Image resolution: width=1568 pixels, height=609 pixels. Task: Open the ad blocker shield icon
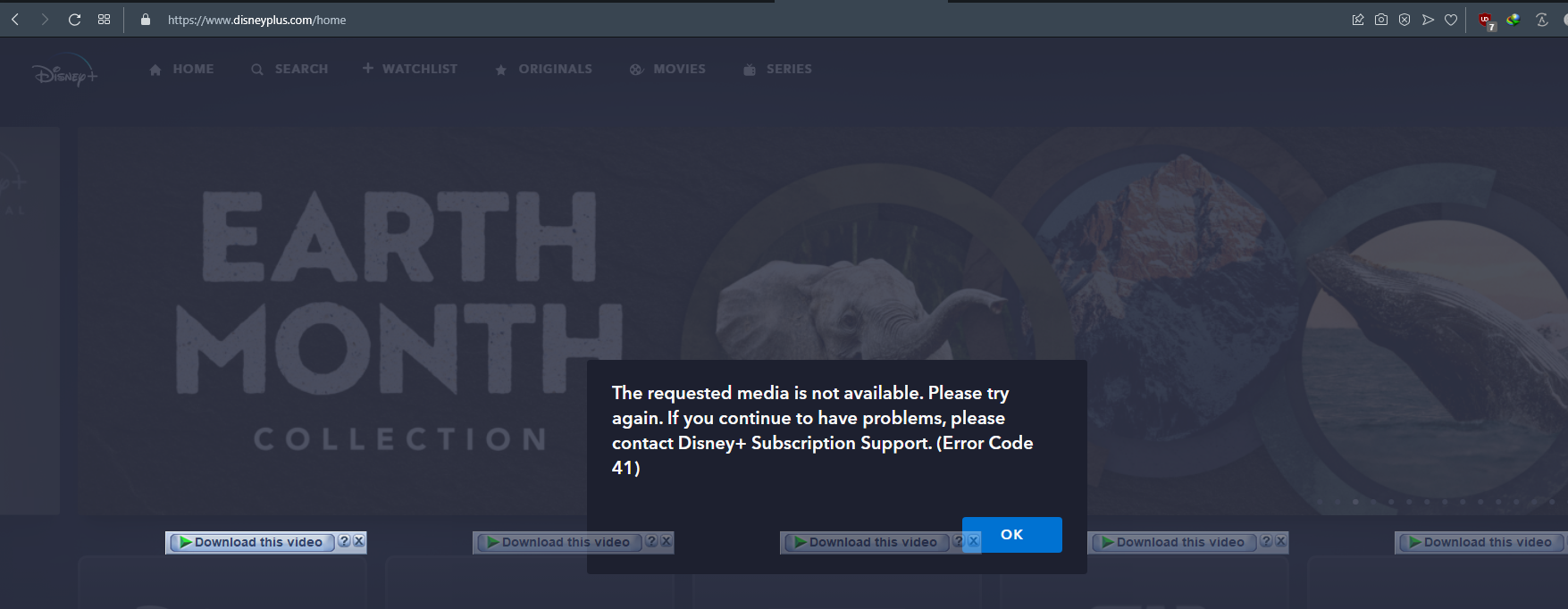pos(1404,20)
